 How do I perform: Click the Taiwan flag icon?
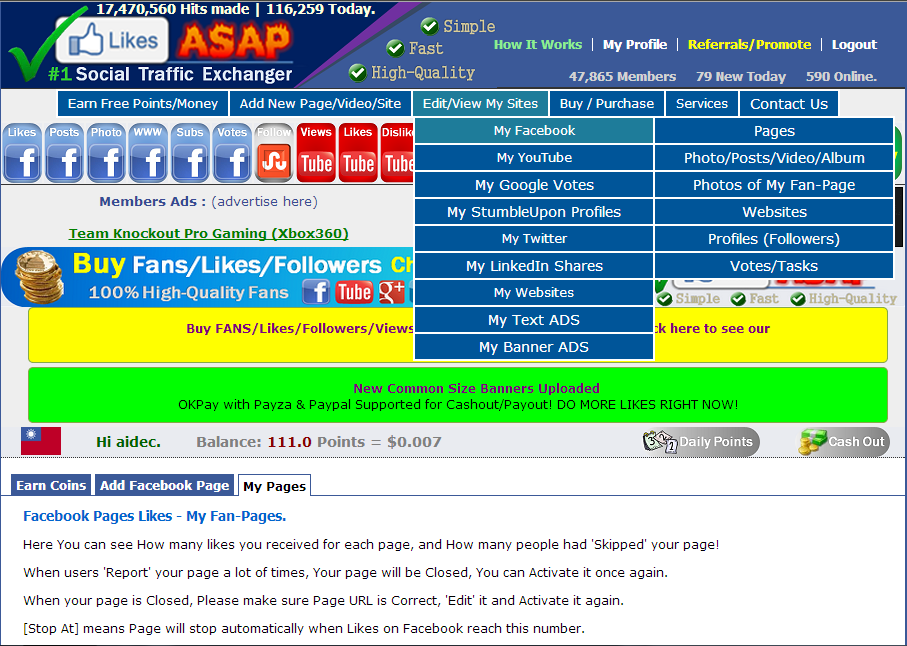pos(41,441)
